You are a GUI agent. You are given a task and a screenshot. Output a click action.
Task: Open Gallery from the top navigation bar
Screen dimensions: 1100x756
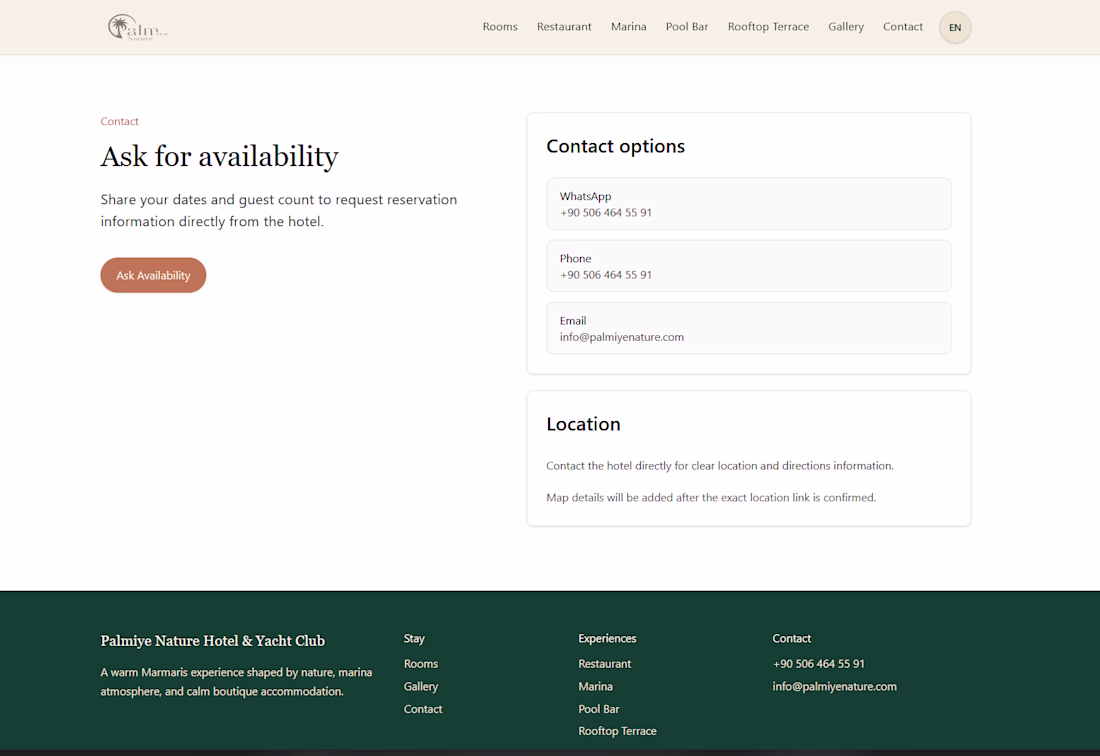click(x=845, y=27)
